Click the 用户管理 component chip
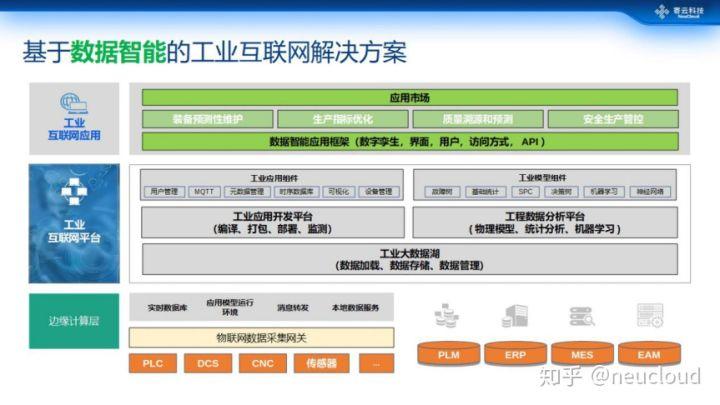The height and width of the screenshot is (405, 720). click(x=164, y=191)
